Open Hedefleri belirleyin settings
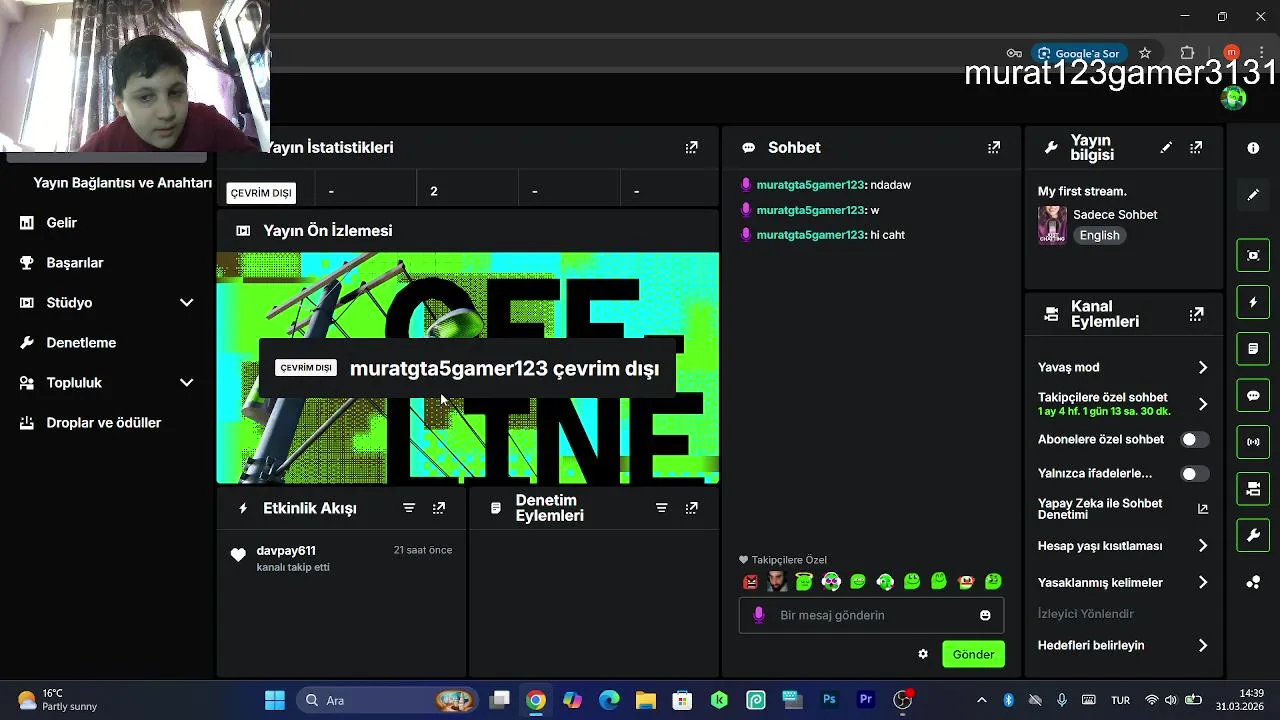 pos(1123,645)
